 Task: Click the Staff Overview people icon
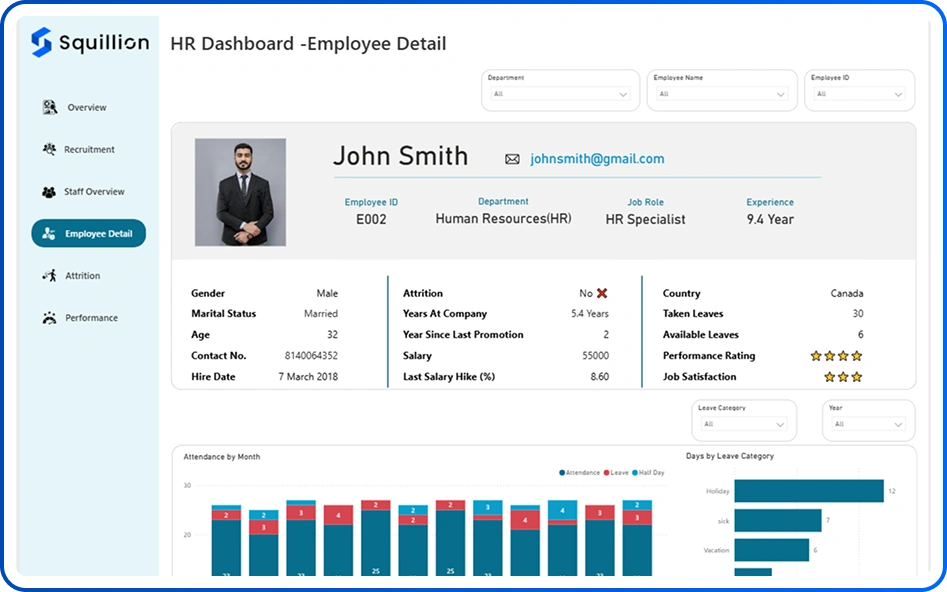click(49, 192)
